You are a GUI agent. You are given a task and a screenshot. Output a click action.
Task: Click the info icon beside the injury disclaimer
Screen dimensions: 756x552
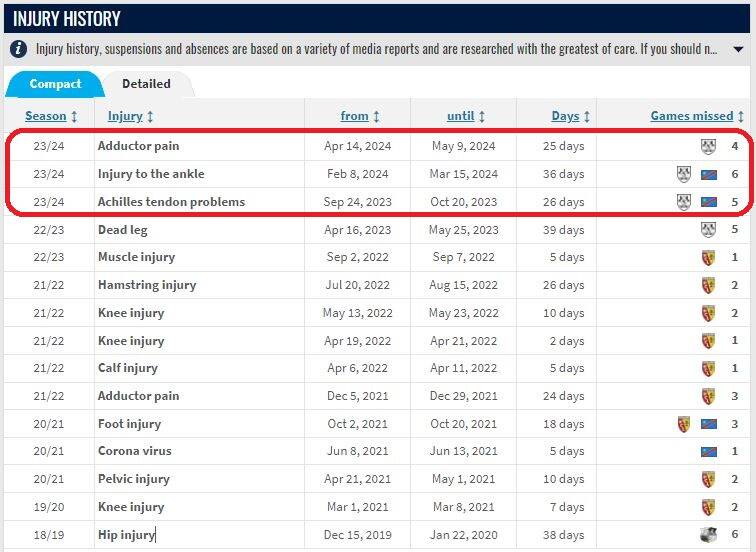pyautogui.click(x=18, y=48)
